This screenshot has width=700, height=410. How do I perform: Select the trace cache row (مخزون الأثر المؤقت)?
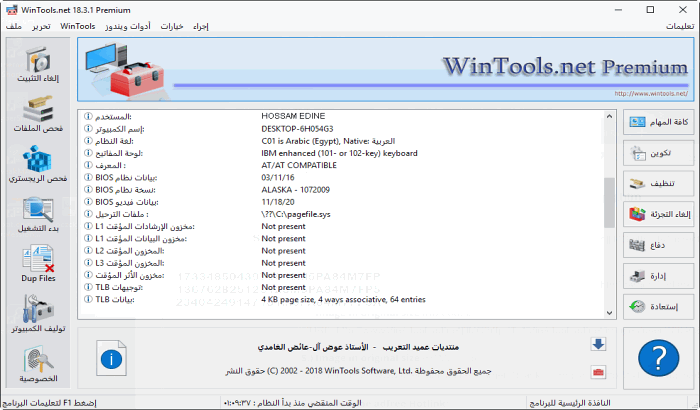[x=342, y=275]
